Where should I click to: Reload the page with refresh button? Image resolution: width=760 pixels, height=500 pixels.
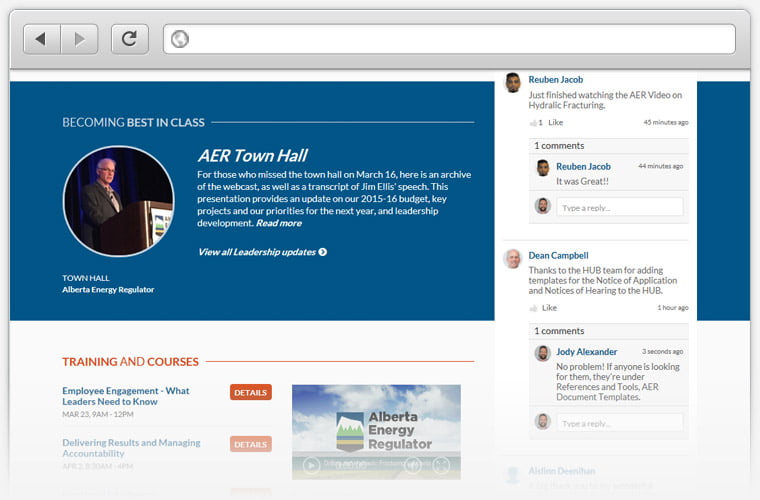pos(129,39)
